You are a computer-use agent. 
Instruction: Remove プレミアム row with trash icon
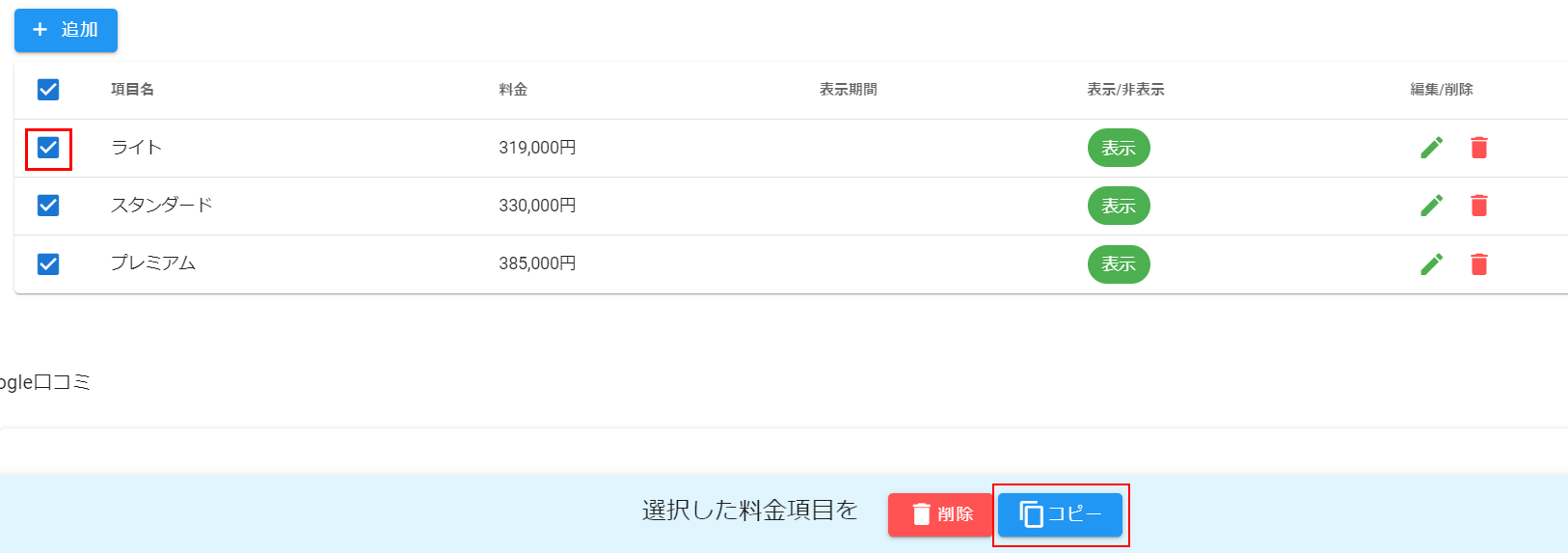click(1478, 263)
